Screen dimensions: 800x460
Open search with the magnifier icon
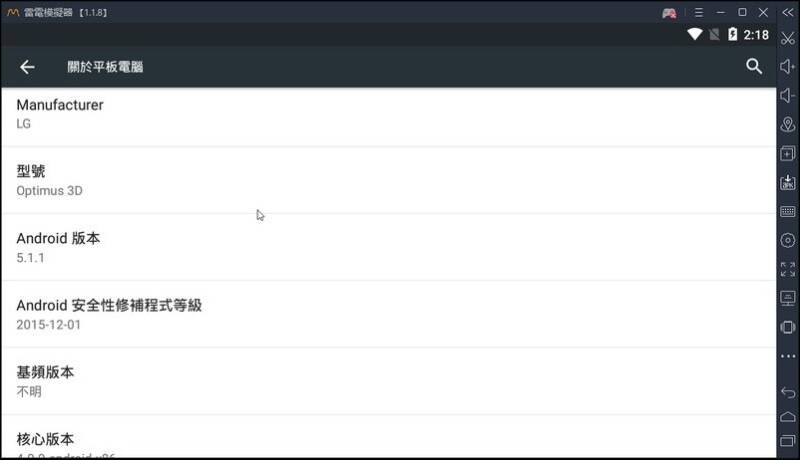coord(754,66)
